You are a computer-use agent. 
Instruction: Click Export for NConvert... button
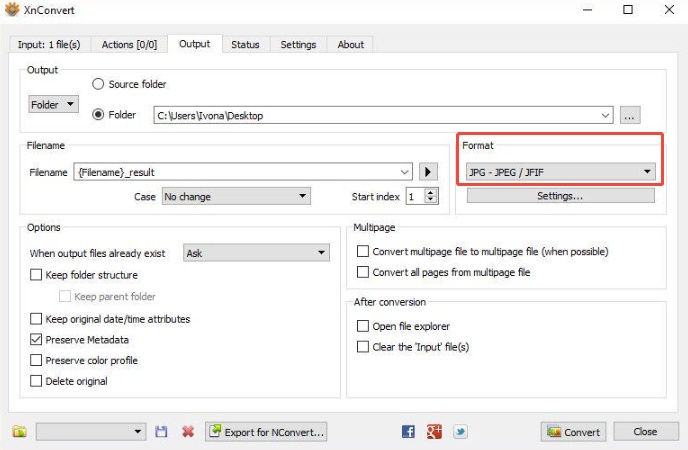266,432
